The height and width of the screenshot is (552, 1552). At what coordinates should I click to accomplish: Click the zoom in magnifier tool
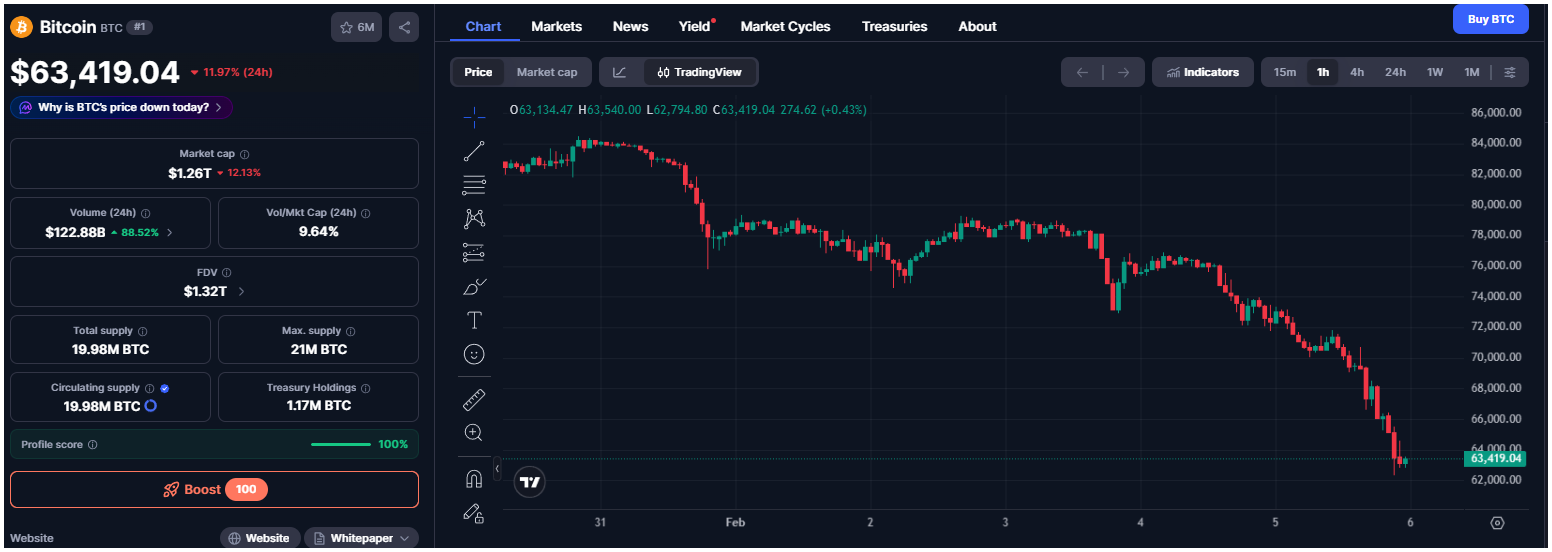pyautogui.click(x=474, y=433)
